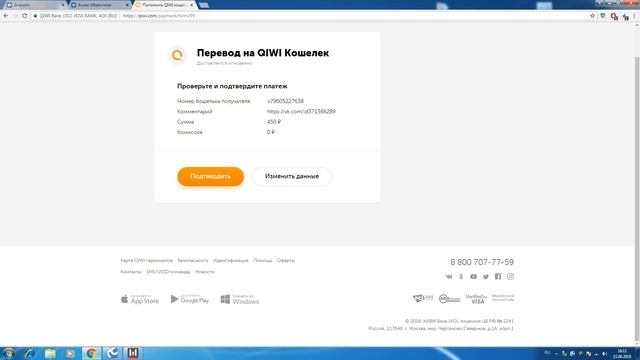640x360 pixels.
Task: Launch Internet Explorer from the taskbar
Action: point(29,353)
